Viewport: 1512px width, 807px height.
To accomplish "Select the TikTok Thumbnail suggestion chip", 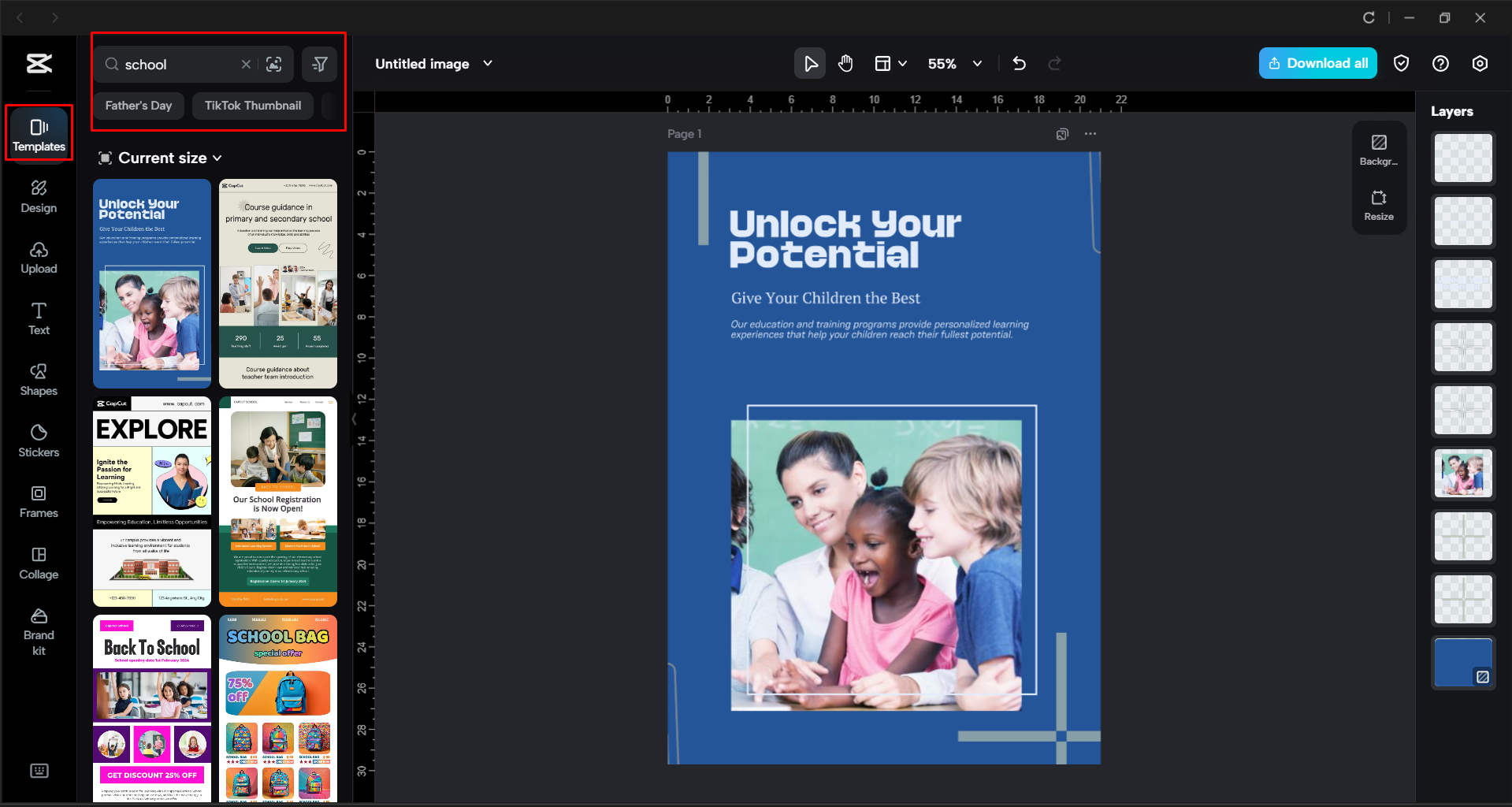I will tap(252, 105).
